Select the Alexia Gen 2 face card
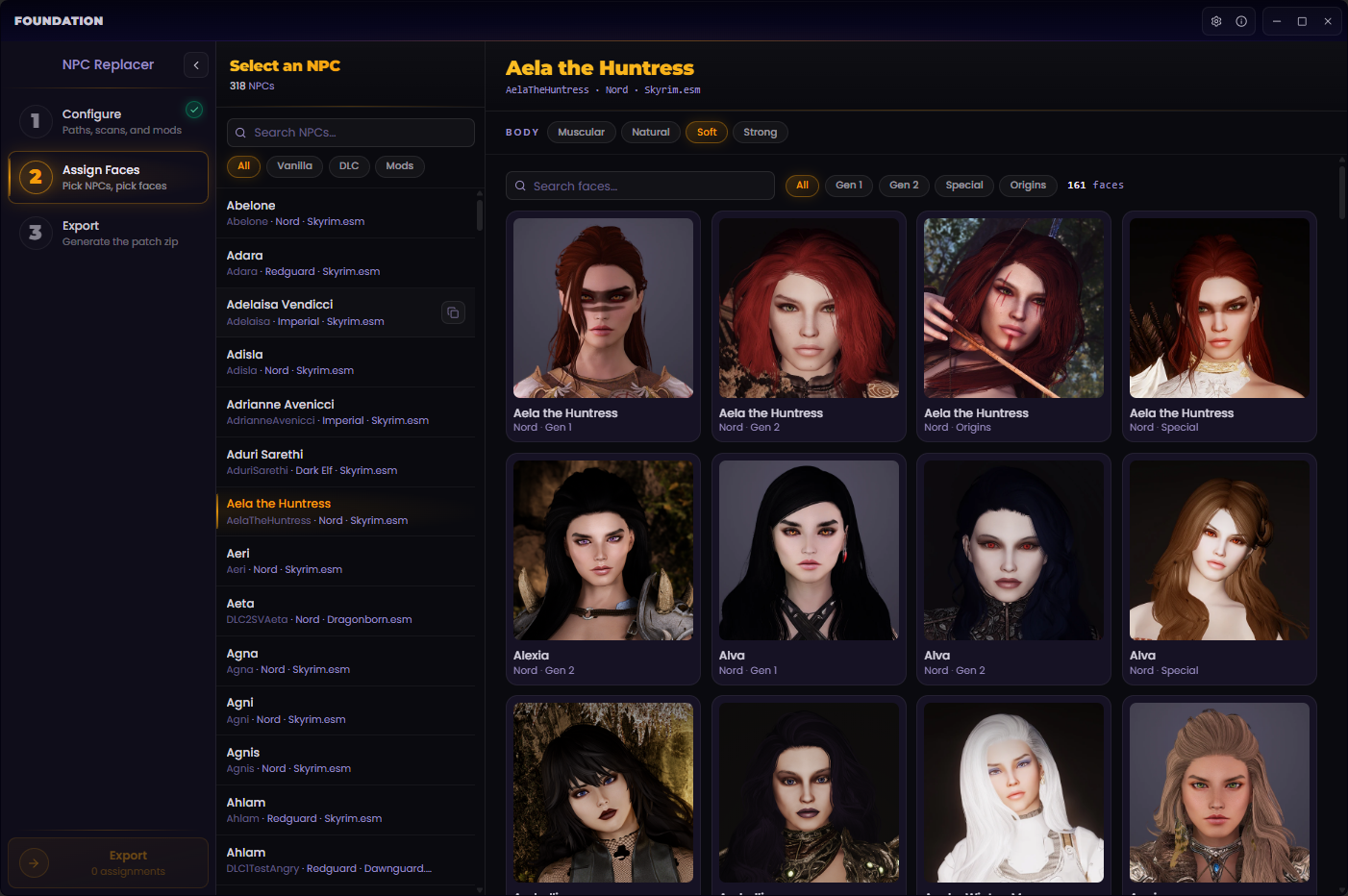This screenshot has height=896, width=1348. tap(603, 567)
